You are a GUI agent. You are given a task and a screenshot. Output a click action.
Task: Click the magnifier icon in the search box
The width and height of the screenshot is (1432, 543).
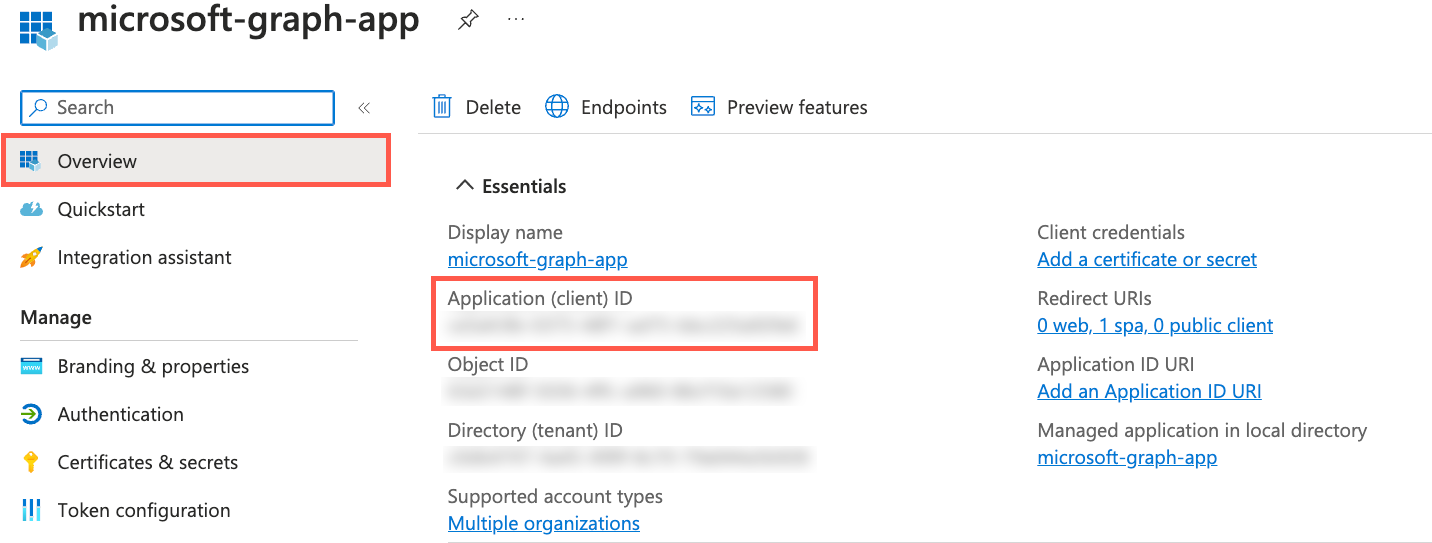pos(40,107)
